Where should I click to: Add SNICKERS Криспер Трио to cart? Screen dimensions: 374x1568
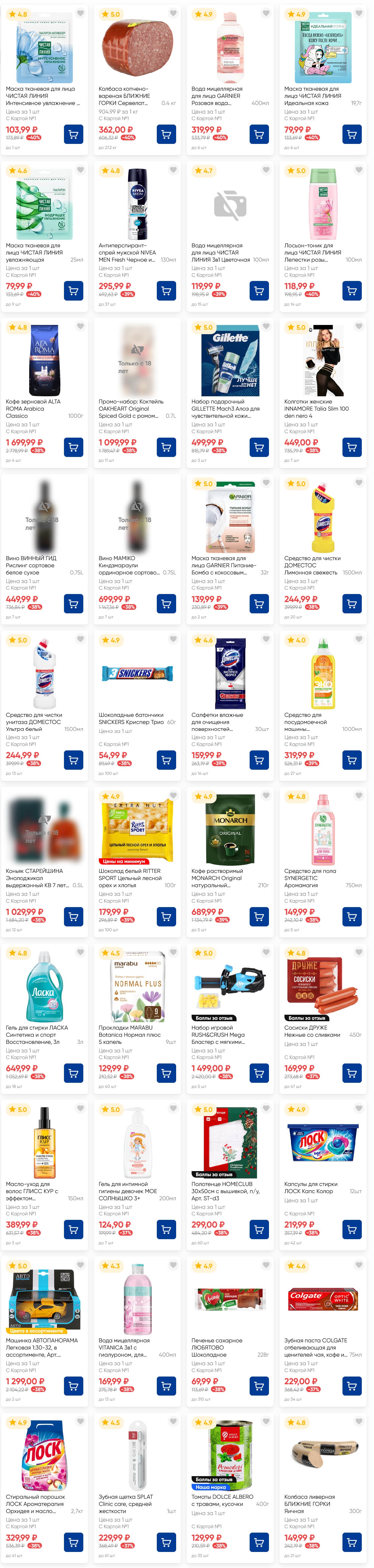[x=166, y=760]
